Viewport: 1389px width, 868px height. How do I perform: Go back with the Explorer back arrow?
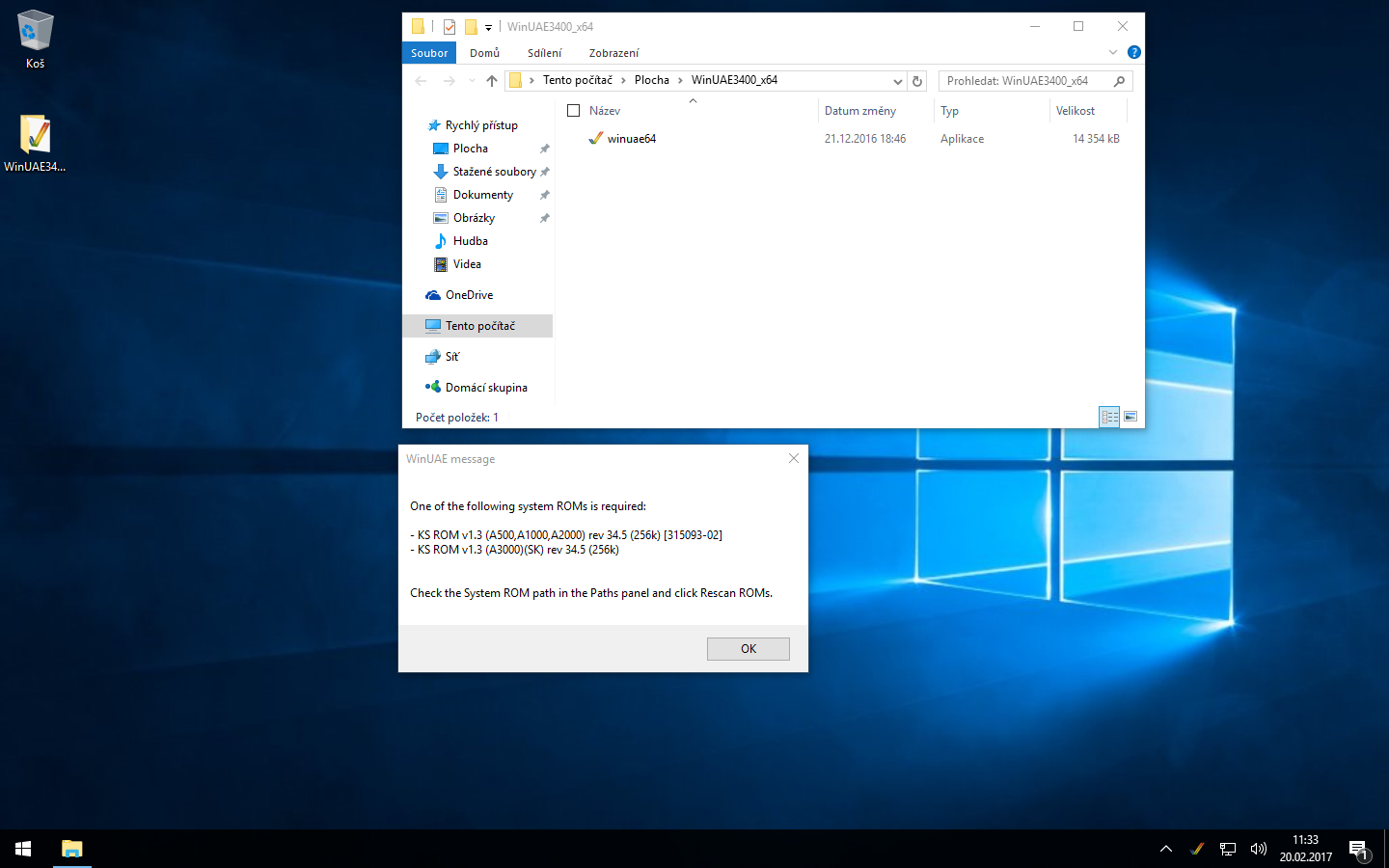click(421, 81)
